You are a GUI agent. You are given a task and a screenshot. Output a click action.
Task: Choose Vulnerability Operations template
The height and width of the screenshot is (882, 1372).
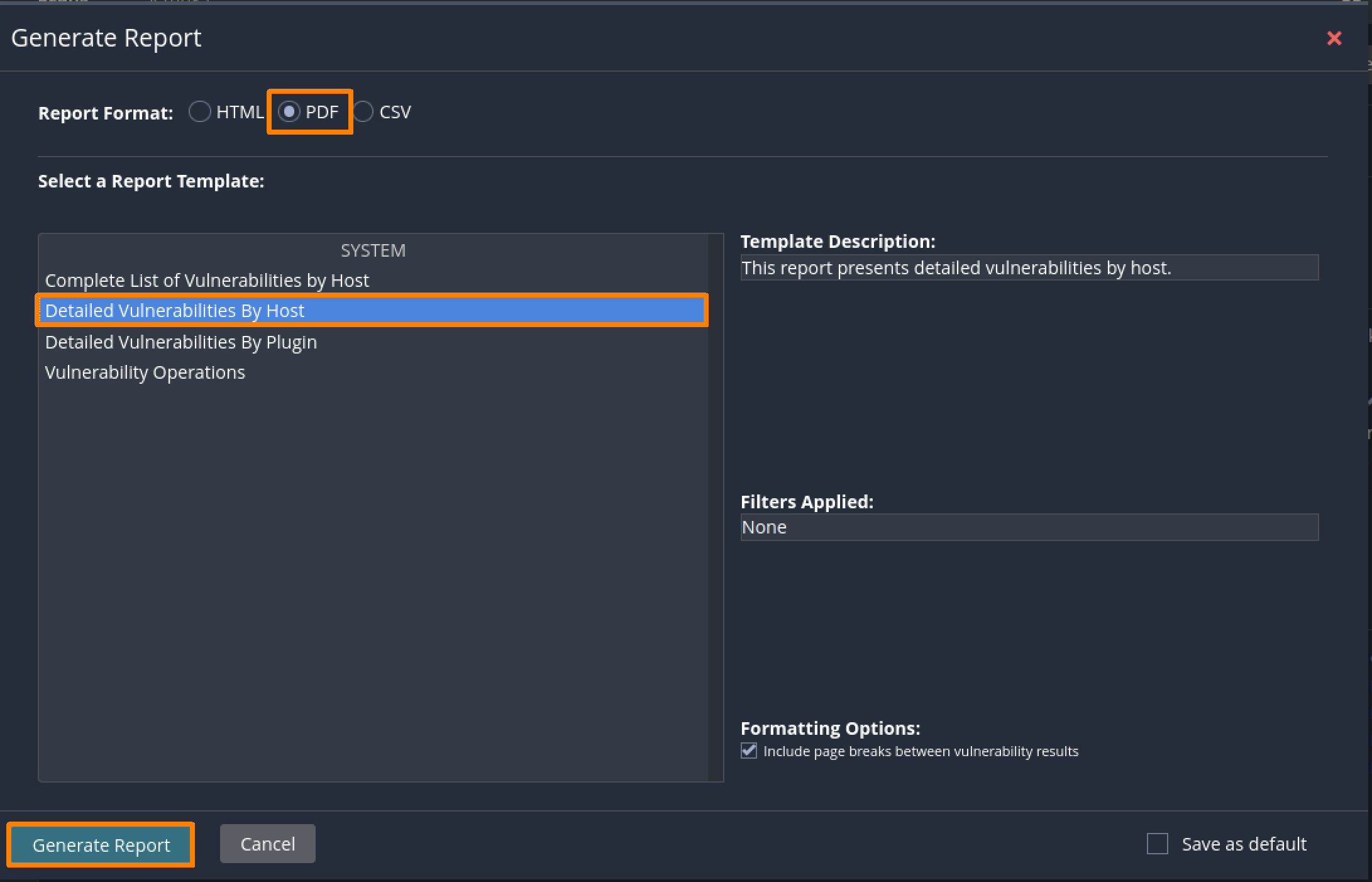pos(145,372)
